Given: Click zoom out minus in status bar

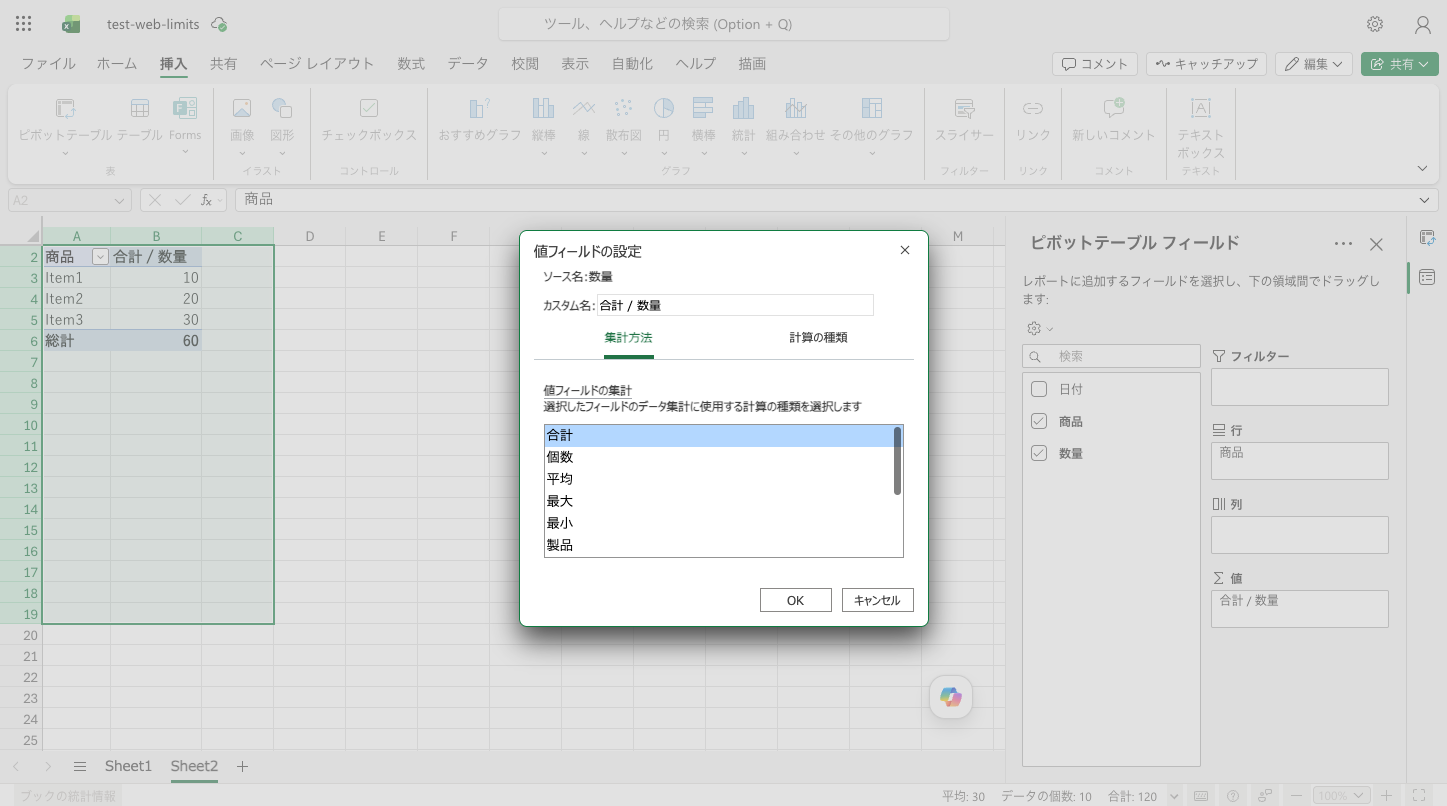Looking at the screenshot, I should coord(1296,796).
